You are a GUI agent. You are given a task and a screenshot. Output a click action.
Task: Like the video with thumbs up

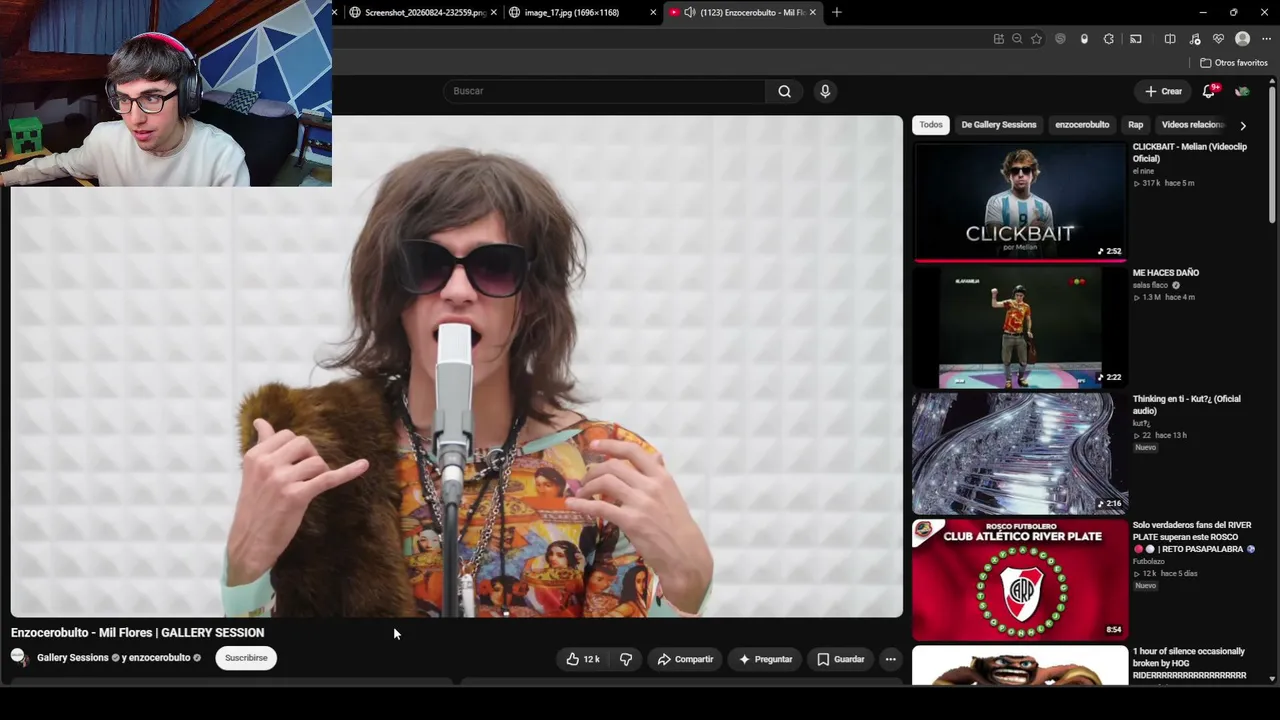click(583, 659)
